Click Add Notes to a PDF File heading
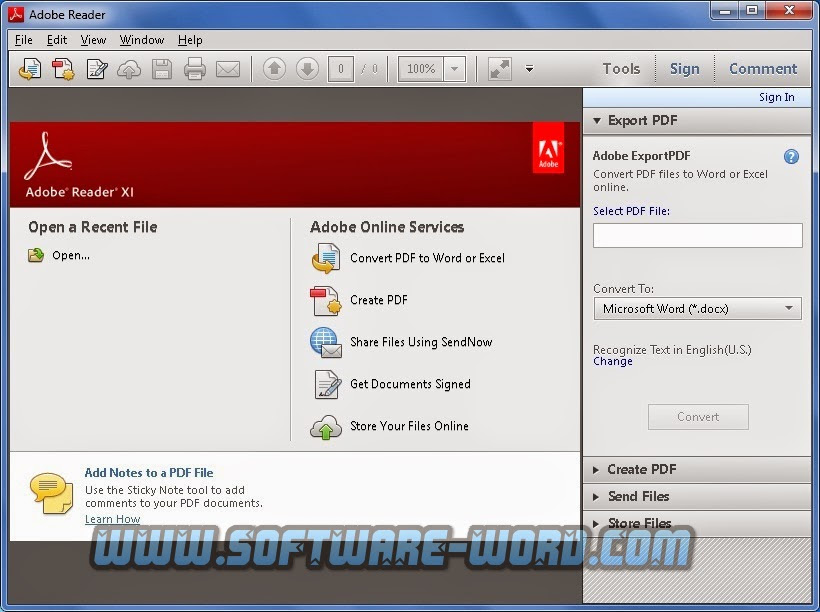The width and height of the screenshot is (820, 612). click(x=149, y=473)
